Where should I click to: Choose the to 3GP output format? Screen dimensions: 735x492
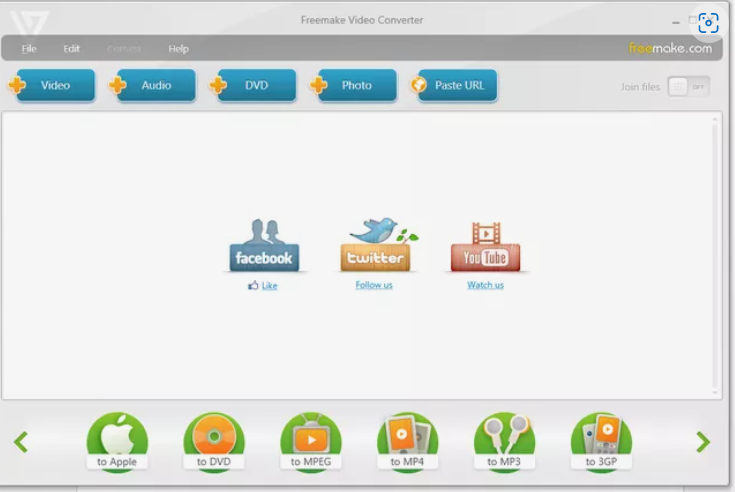pyautogui.click(x=601, y=442)
